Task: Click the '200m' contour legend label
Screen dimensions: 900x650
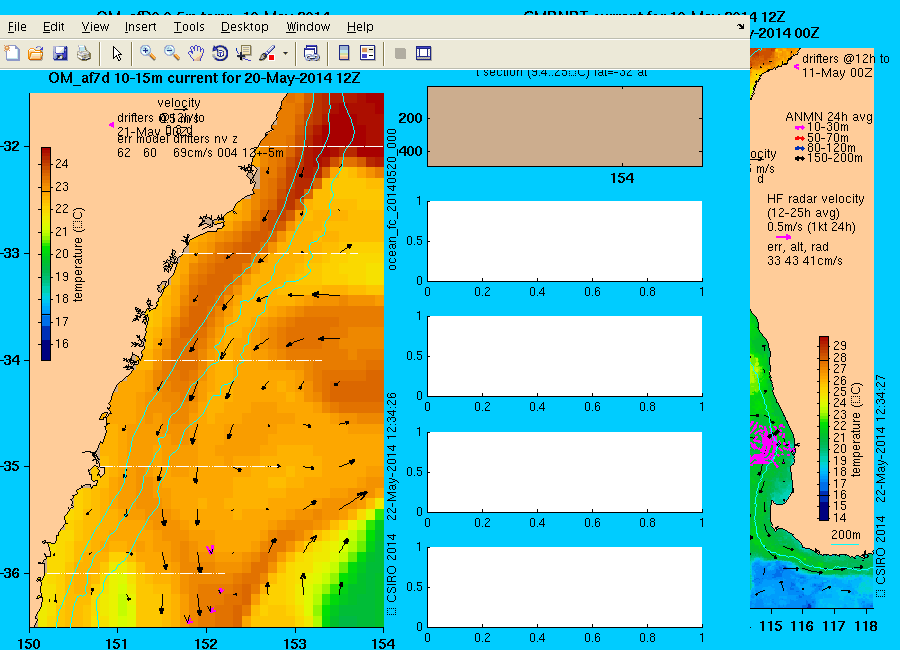Action: tap(845, 535)
